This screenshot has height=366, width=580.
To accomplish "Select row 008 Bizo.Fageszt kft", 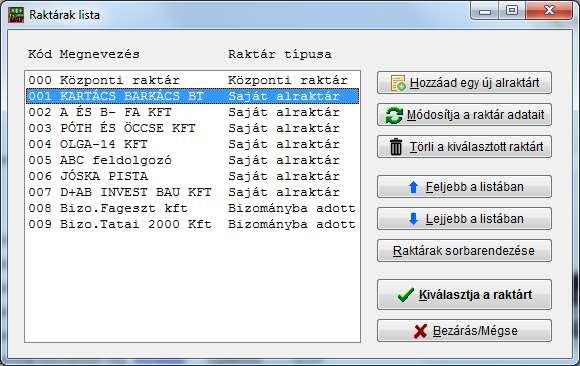I will pyautogui.click(x=192, y=208).
